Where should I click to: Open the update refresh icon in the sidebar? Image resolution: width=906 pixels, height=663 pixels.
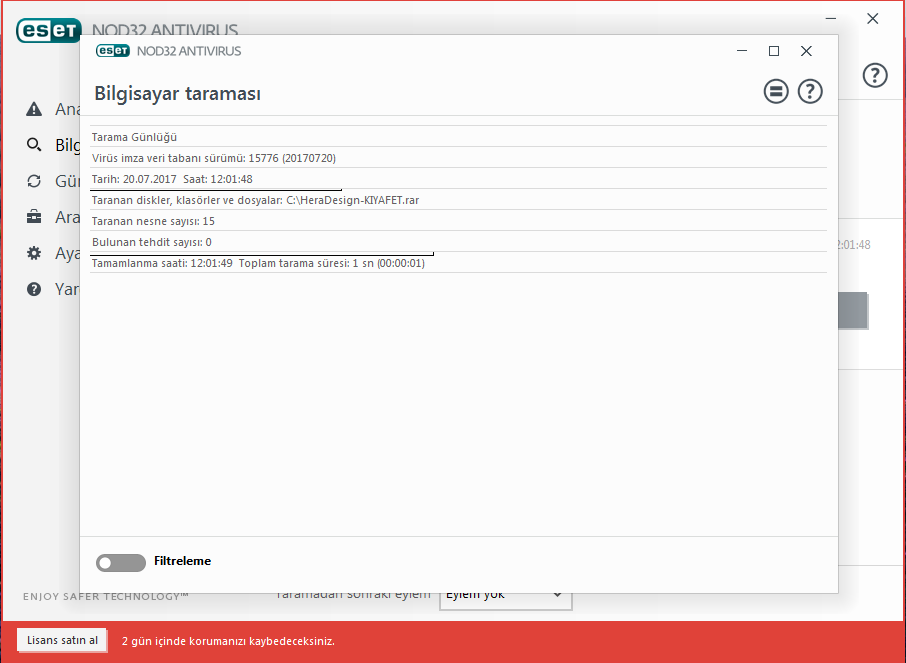pyautogui.click(x=34, y=181)
